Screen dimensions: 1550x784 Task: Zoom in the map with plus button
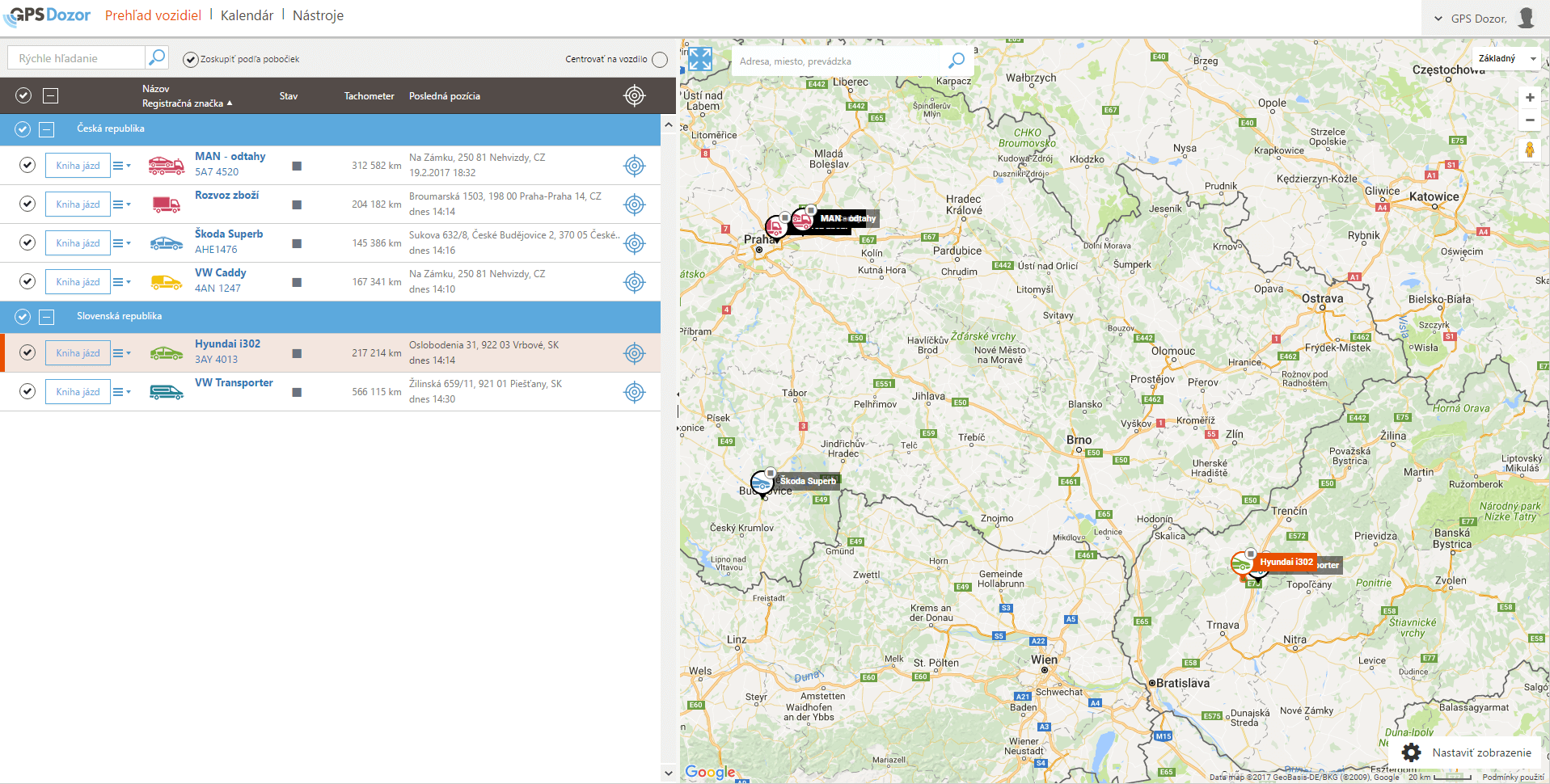1530,98
